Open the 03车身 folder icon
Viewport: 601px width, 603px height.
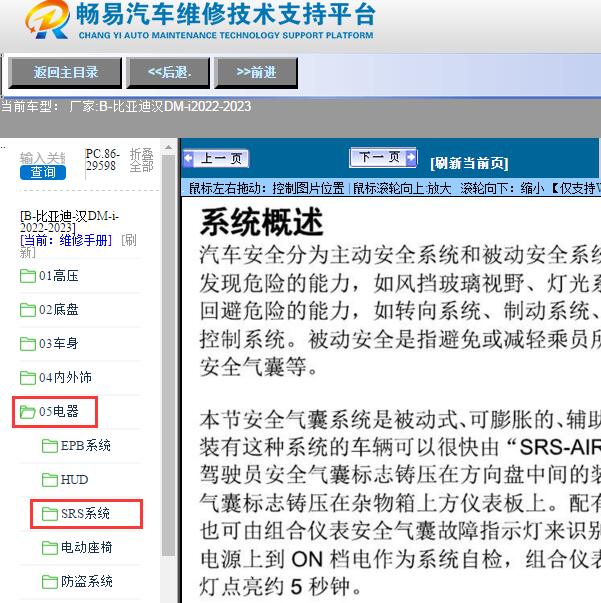(28, 343)
